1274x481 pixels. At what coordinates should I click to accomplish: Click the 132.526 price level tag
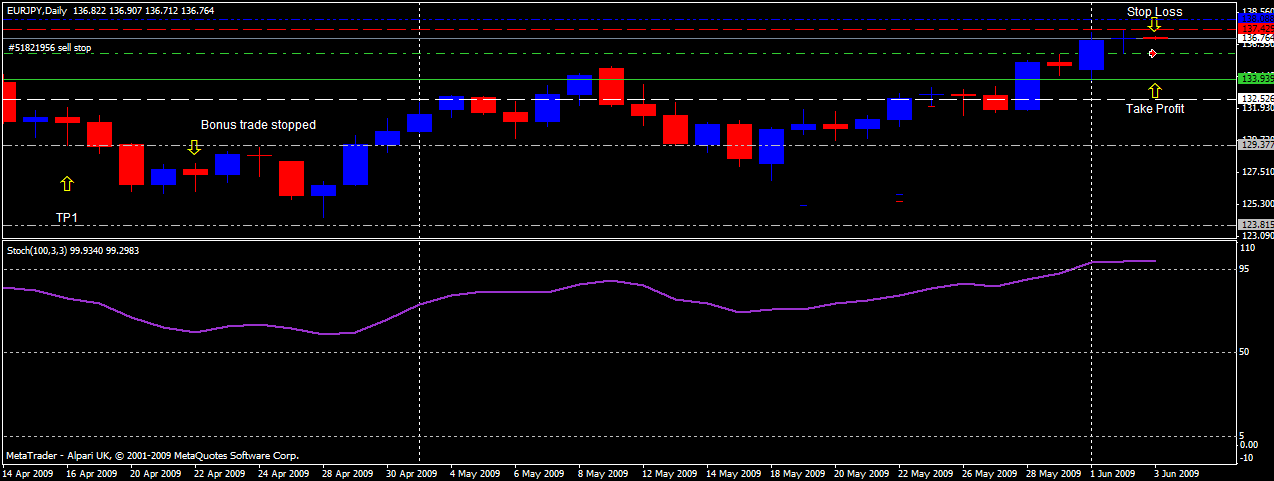tap(1255, 99)
